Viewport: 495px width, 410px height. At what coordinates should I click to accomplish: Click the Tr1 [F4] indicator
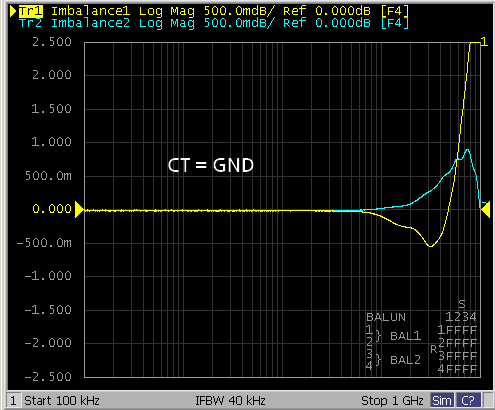[x=395, y=11]
